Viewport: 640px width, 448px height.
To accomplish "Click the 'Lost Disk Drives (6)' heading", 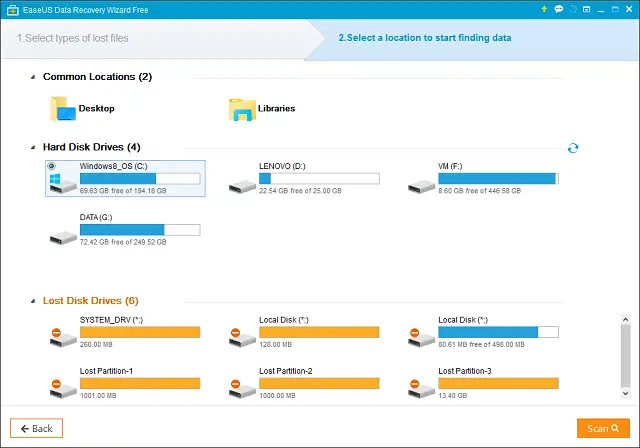I will coord(91,301).
